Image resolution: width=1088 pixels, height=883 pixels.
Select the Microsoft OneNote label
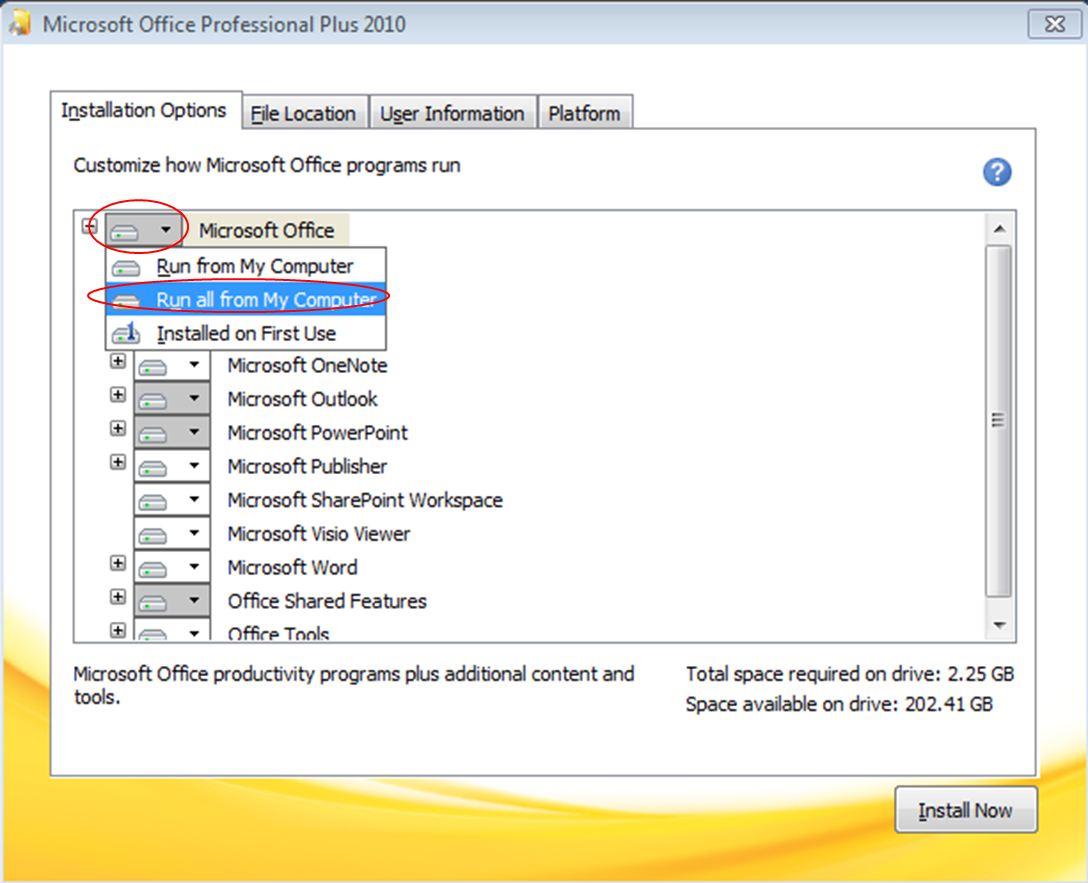[307, 366]
